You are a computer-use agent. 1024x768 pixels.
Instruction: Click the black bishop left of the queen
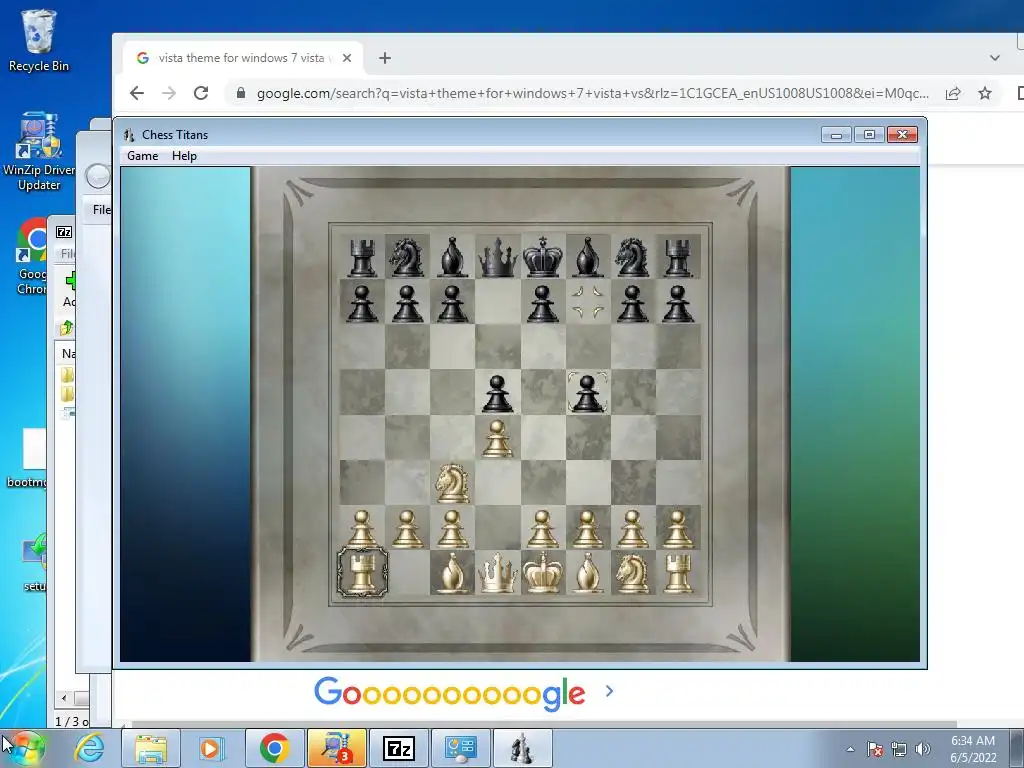coord(453,257)
